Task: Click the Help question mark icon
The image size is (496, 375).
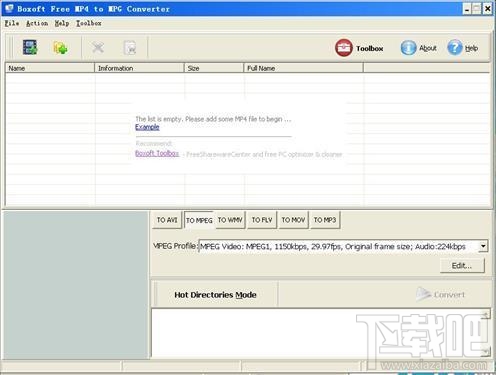Action: click(x=455, y=48)
